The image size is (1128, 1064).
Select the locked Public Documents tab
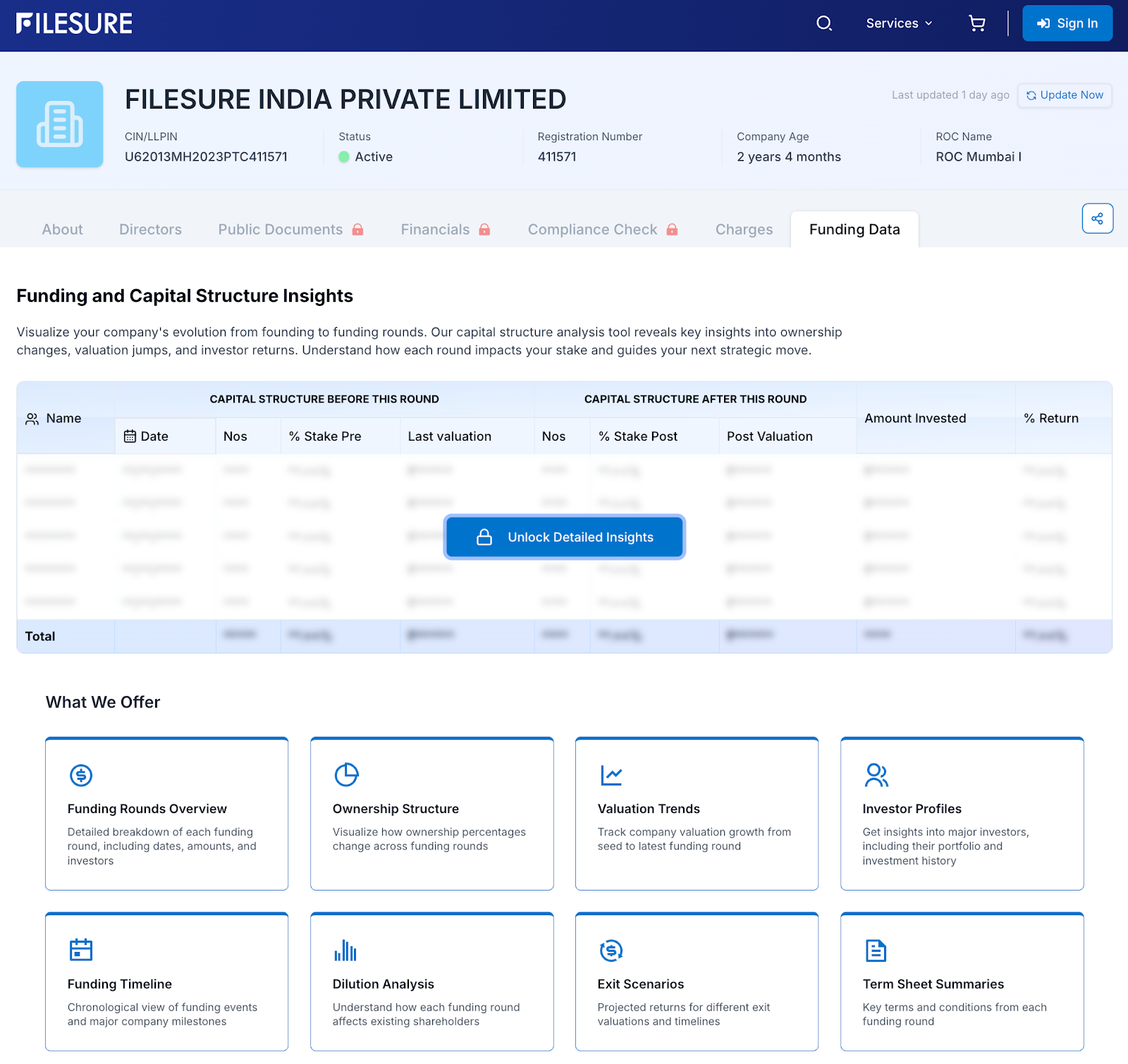point(290,229)
